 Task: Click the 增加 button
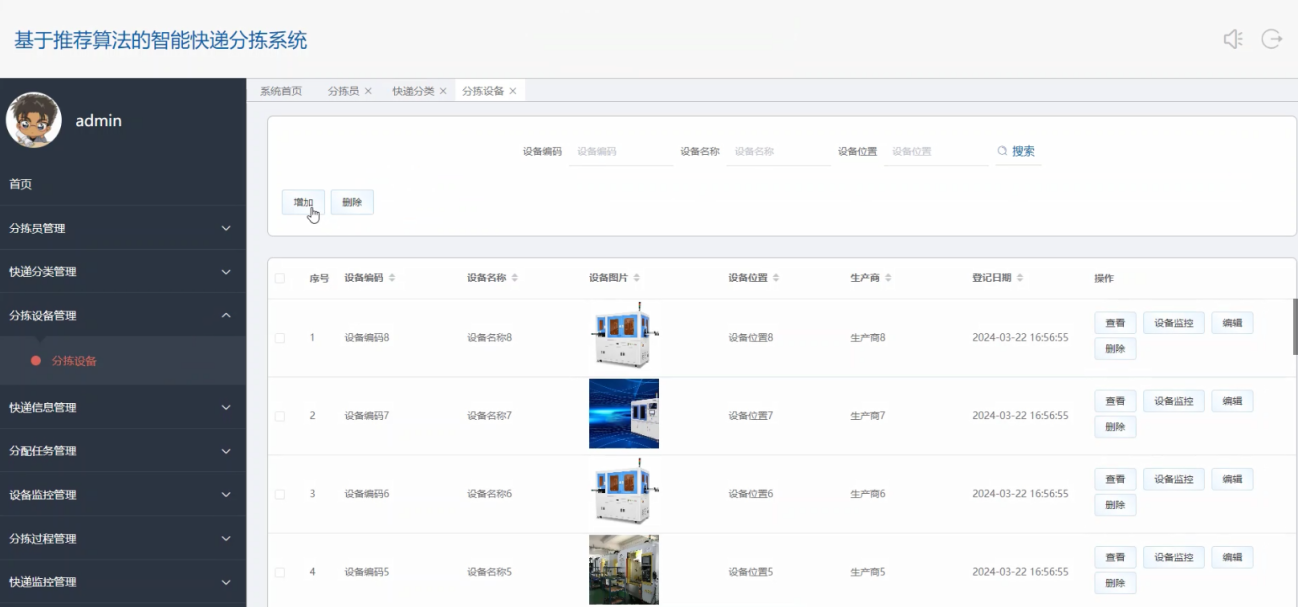click(x=303, y=202)
